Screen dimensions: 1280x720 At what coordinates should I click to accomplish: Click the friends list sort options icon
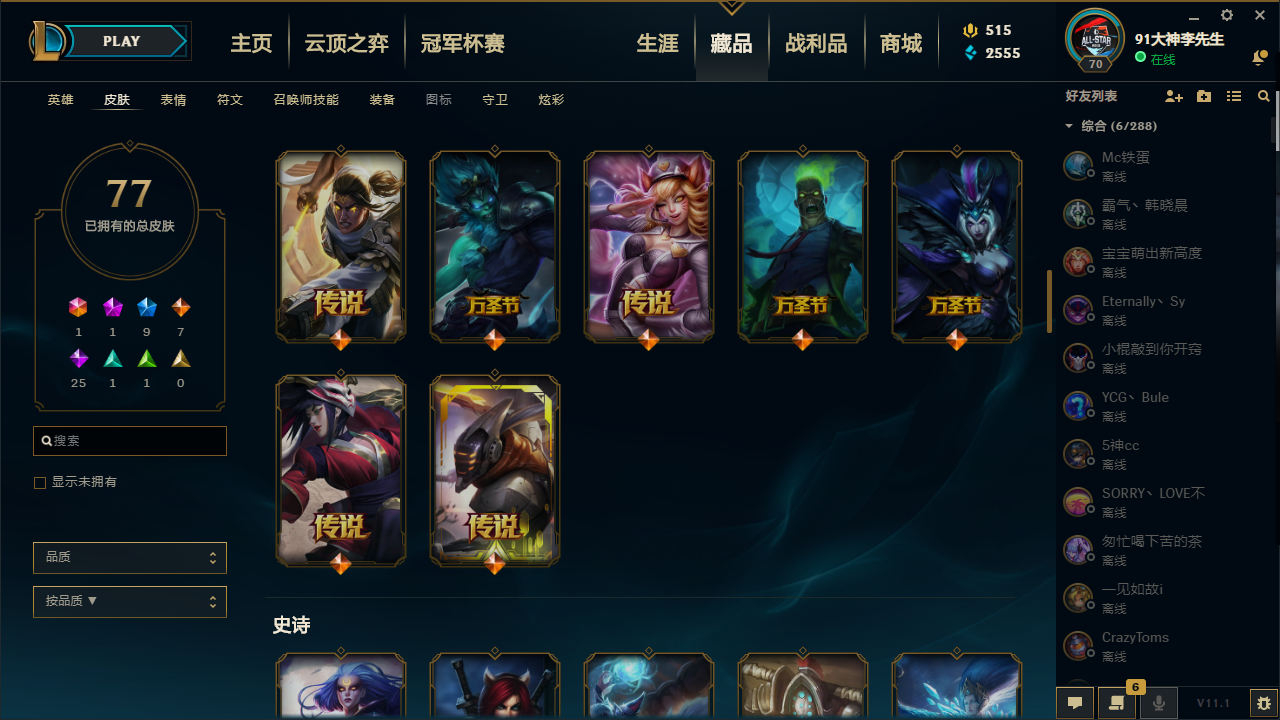pyautogui.click(x=1234, y=97)
